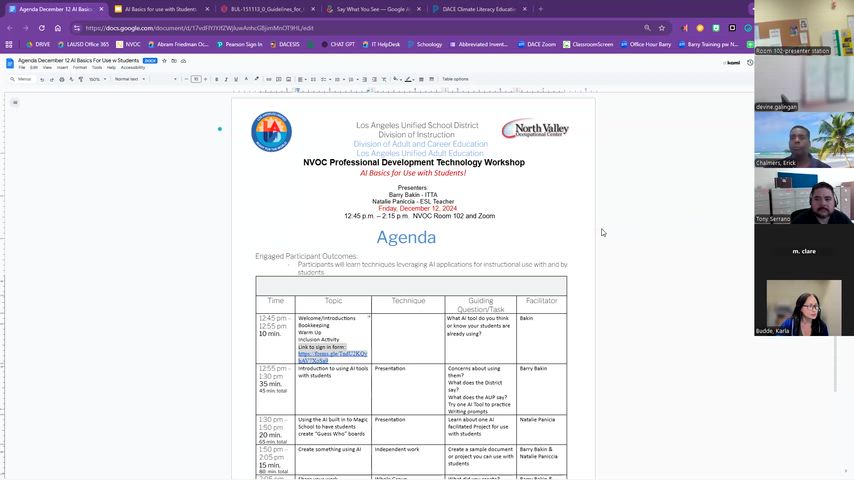The width and height of the screenshot is (854, 480).
Task: Toggle italic formatting
Action: (226, 79)
